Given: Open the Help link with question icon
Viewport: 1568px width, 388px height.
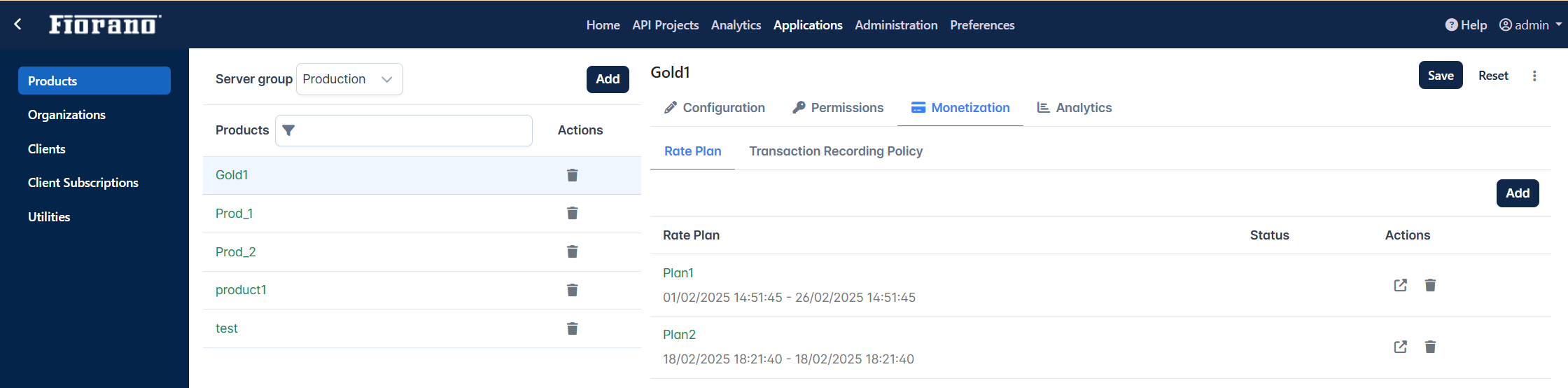Looking at the screenshot, I should pyautogui.click(x=1466, y=25).
